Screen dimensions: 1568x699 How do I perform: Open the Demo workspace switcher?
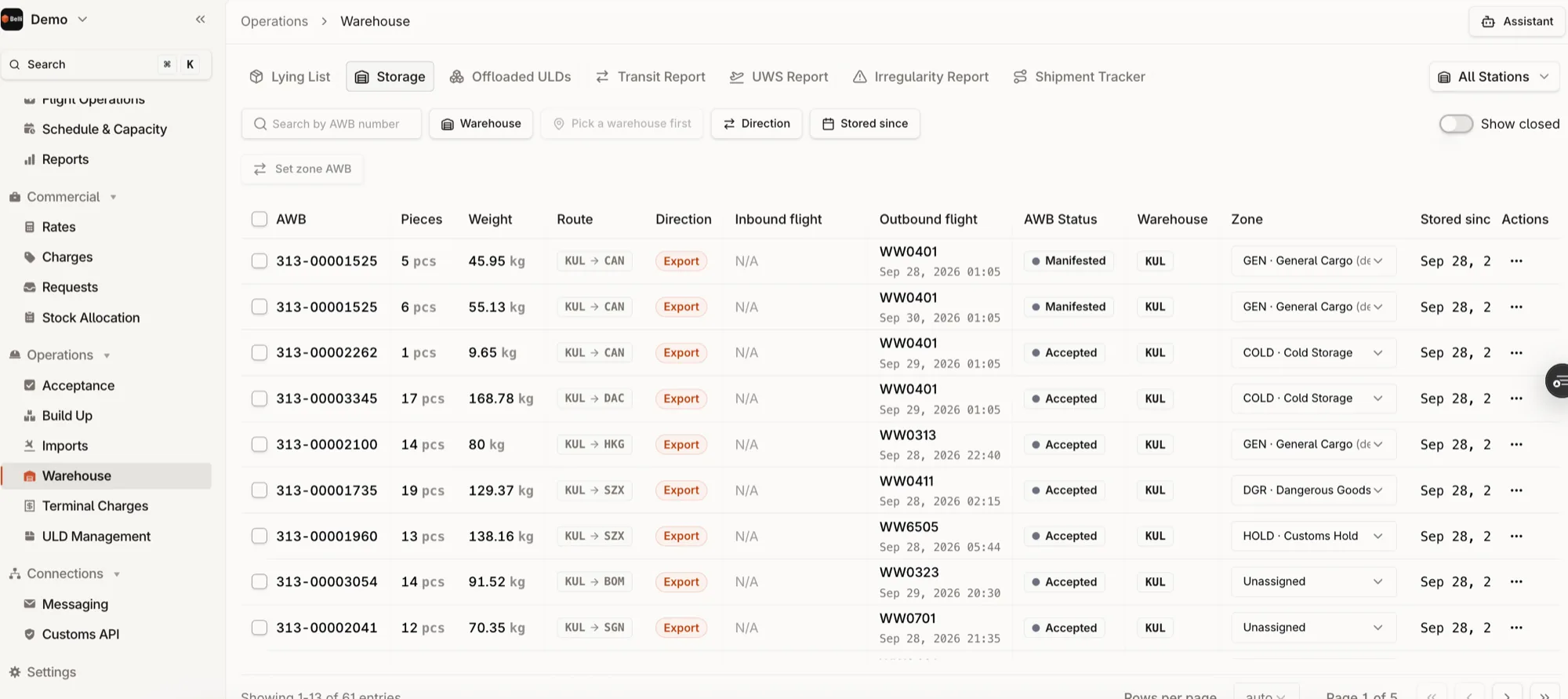(x=49, y=20)
